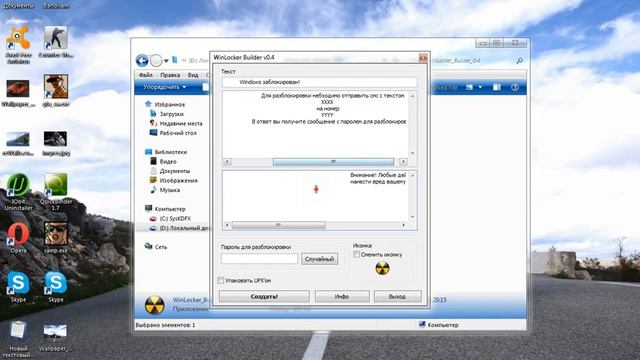Select the new text document desktop icon

click(x=18, y=339)
